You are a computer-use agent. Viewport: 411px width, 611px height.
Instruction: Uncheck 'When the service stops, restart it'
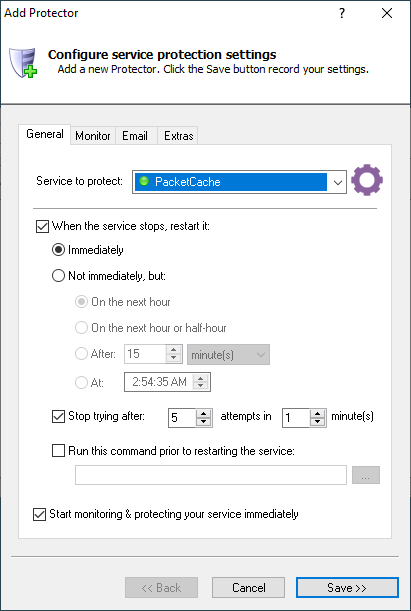click(42, 226)
